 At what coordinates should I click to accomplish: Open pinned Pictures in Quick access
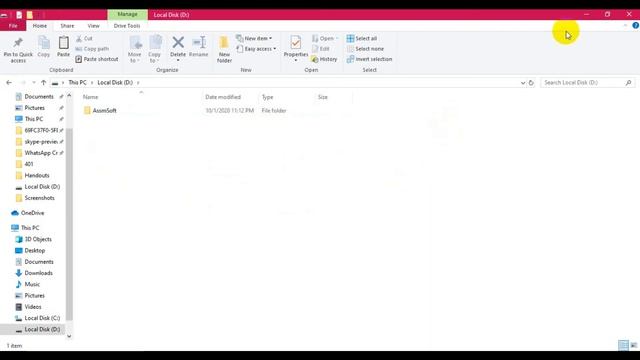[x=35, y=108]
